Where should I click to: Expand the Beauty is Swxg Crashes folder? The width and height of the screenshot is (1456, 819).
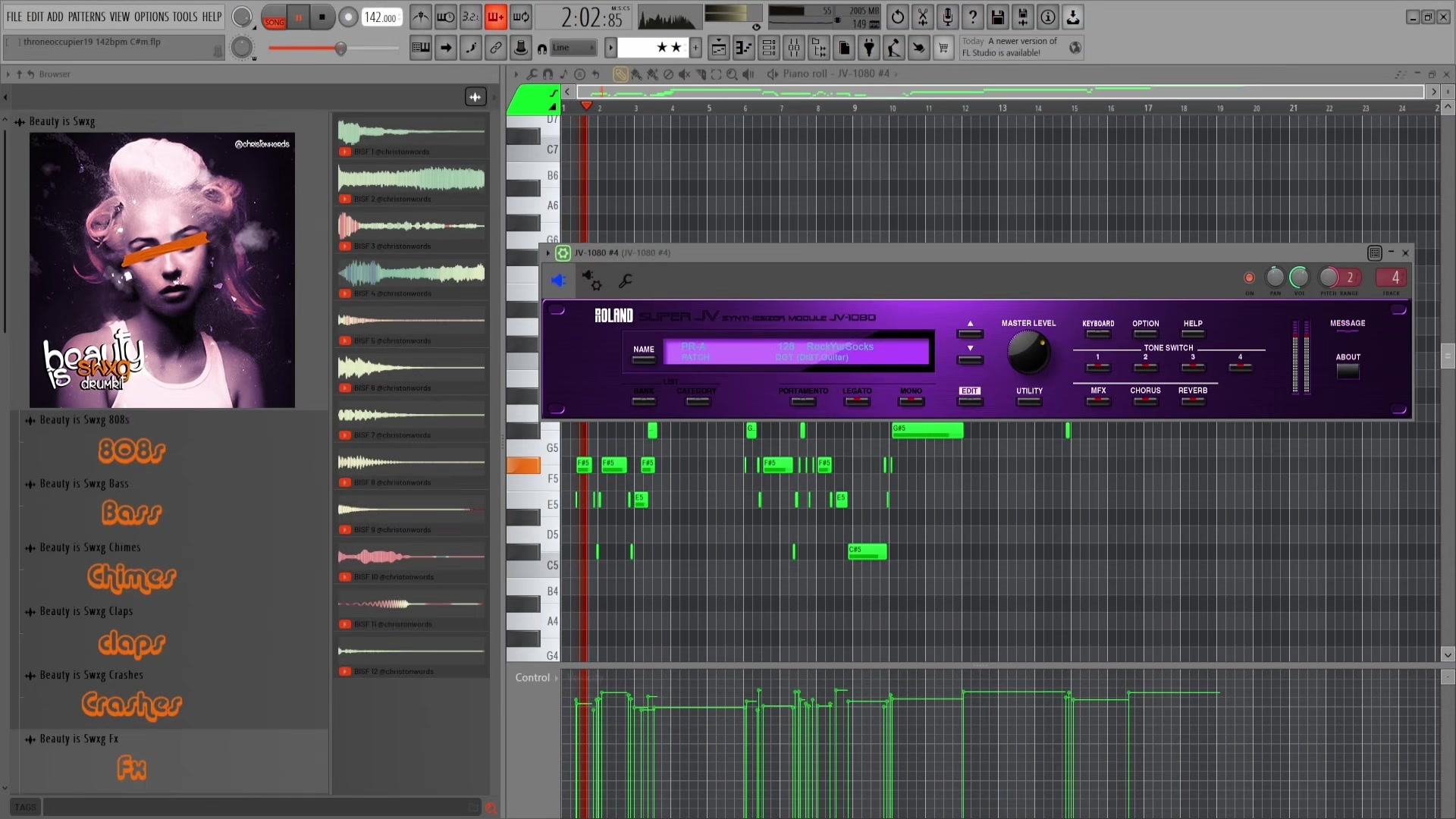tap(91, 675)
